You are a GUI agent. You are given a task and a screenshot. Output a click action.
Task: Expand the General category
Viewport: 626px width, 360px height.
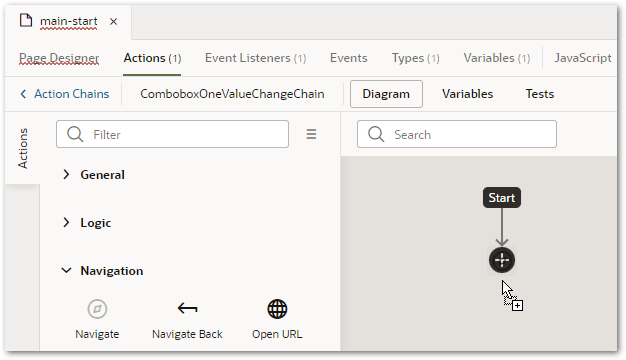point(66,174)
